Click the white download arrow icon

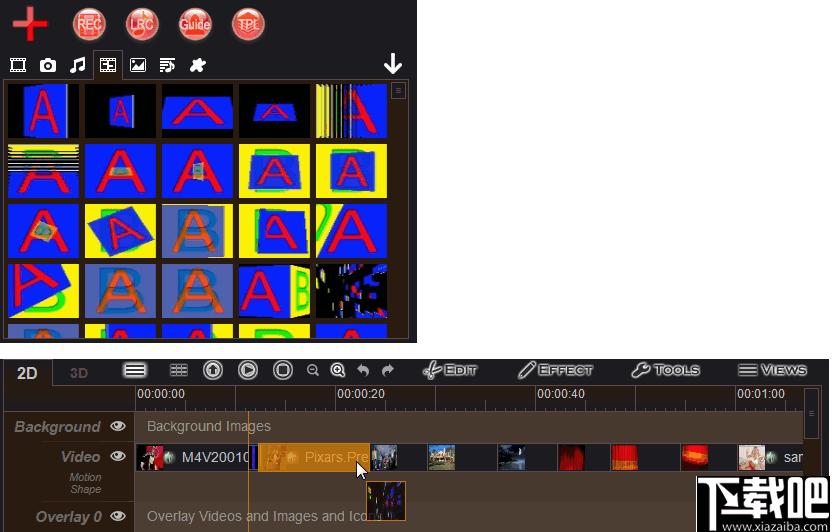point(393,64)
